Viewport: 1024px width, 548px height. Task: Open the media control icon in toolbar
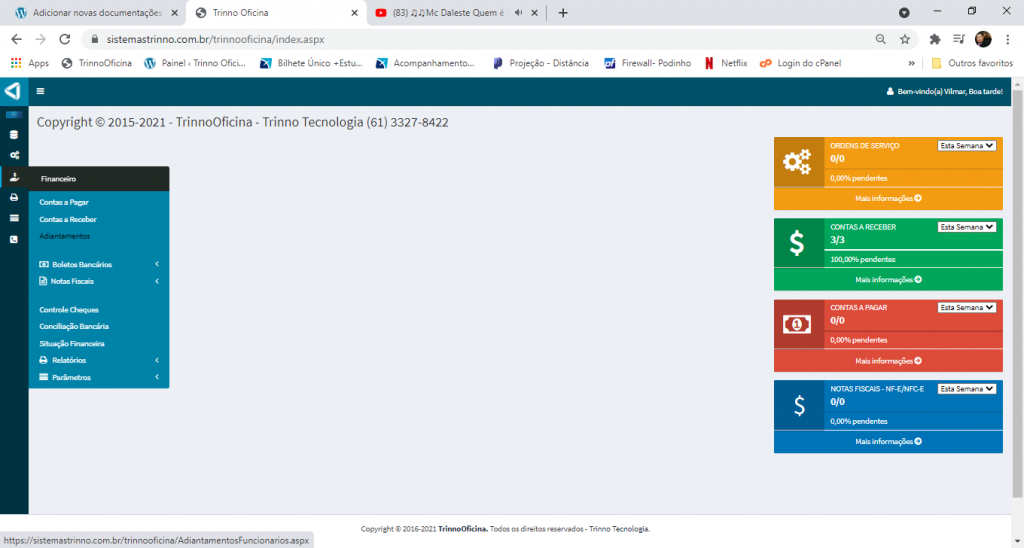959,39
